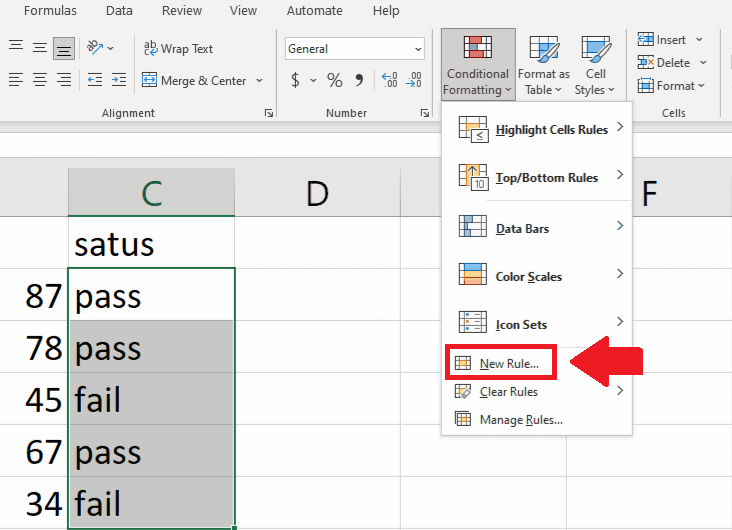
Task: Click Increase Decimal icon
Action: pyautogui.click(x=389, y=80)
